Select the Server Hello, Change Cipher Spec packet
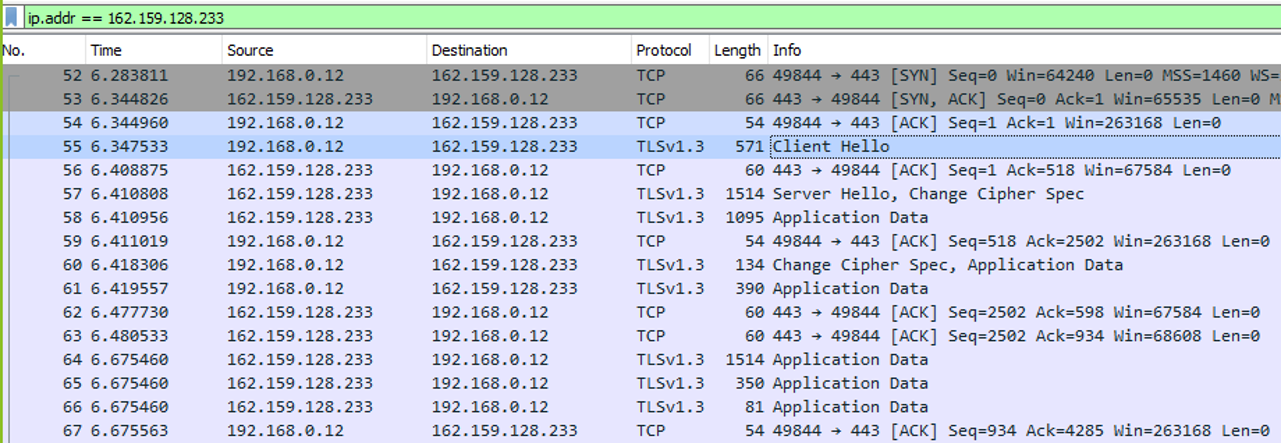The image size is (1281, 443). [x=640, y=194]
